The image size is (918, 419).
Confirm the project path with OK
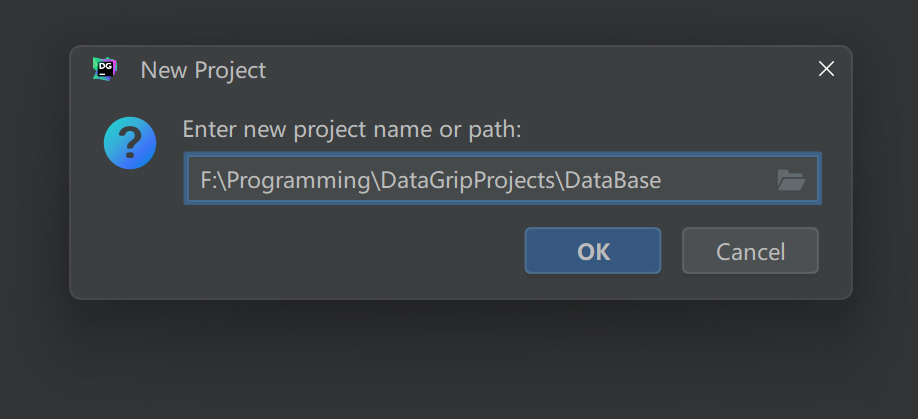tap(592, 251)
